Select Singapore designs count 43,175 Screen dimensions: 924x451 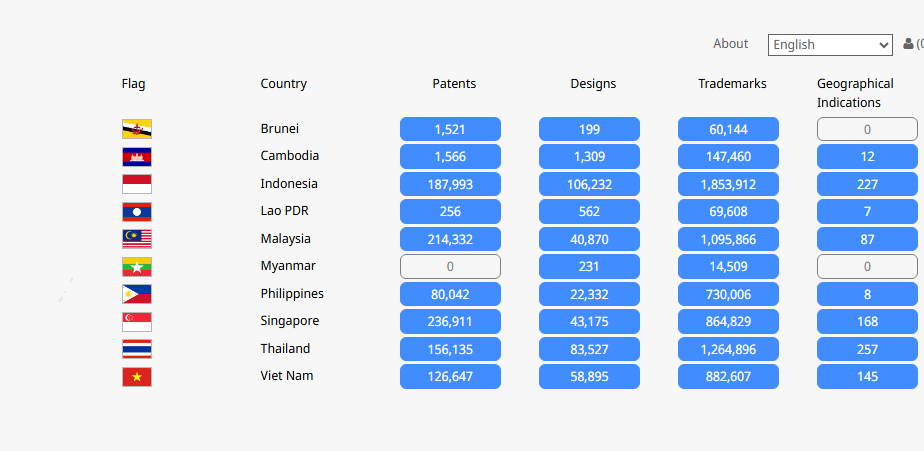coord(589,321)
